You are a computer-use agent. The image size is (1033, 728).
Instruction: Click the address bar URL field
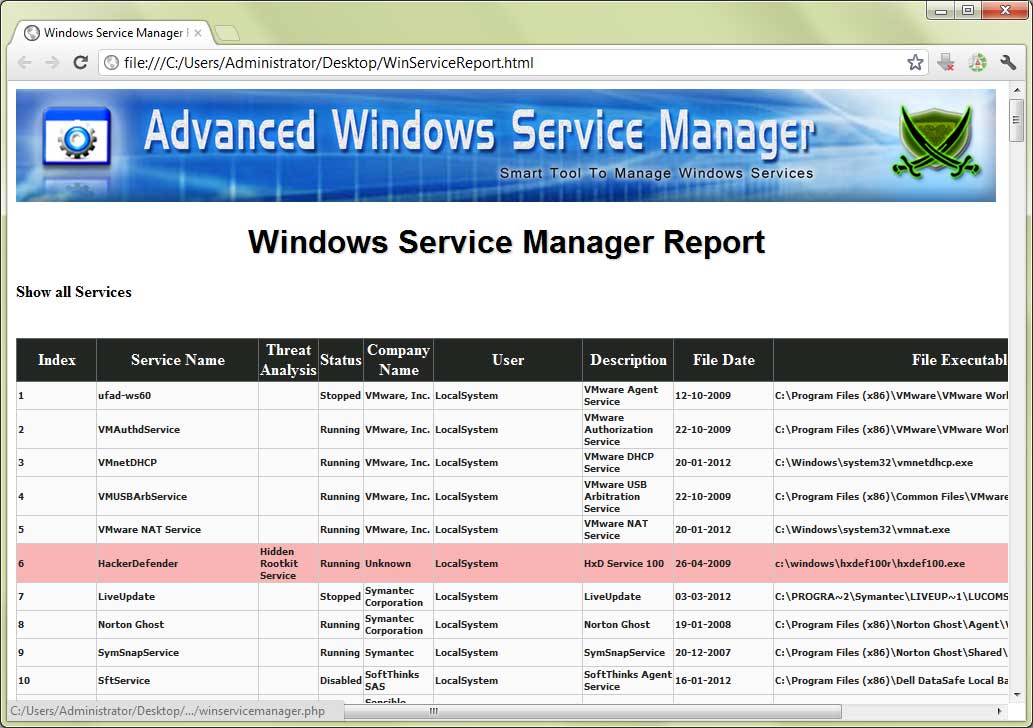tap(500, 63)
